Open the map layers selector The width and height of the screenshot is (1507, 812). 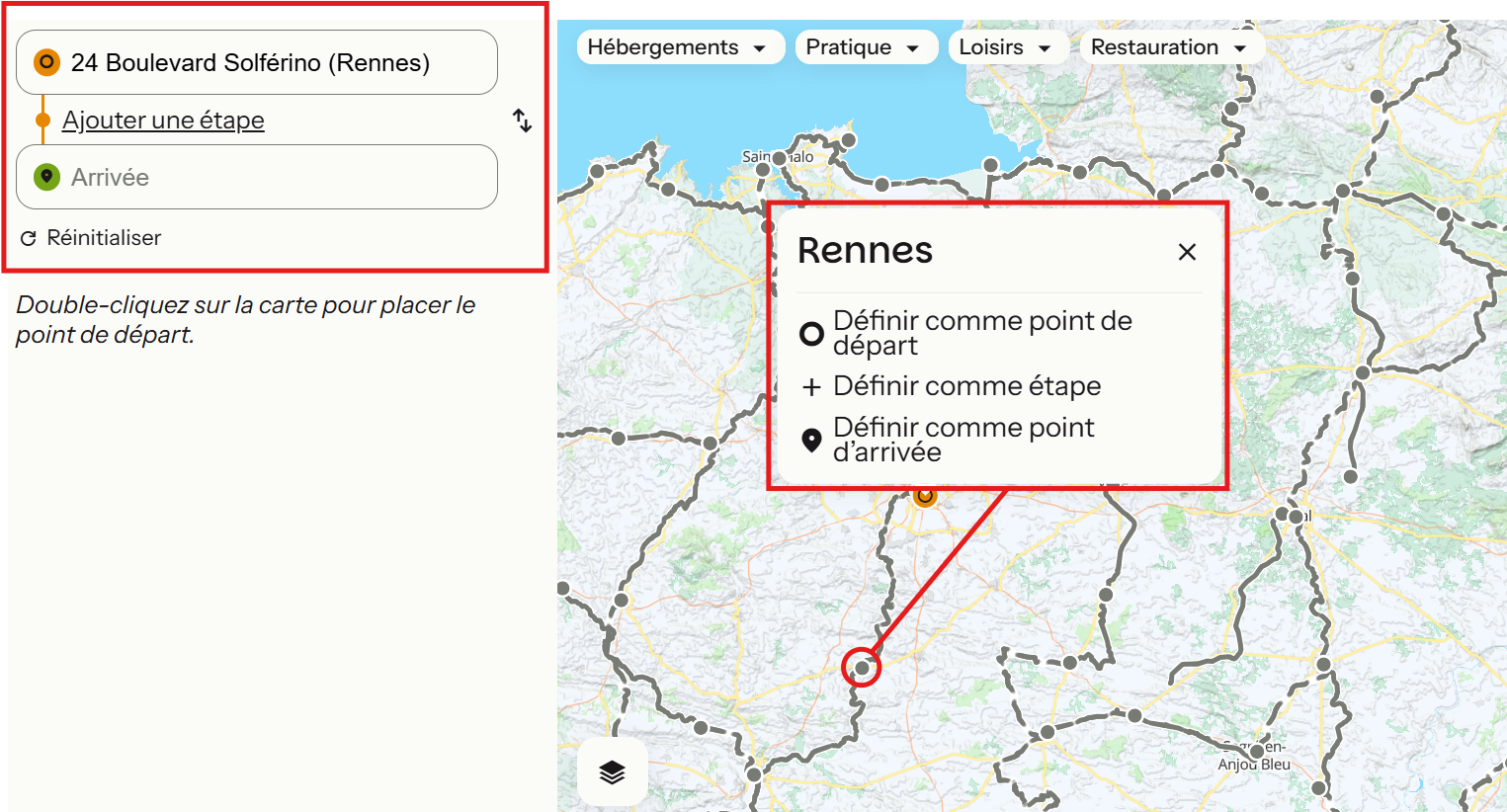tap(612, 771)
